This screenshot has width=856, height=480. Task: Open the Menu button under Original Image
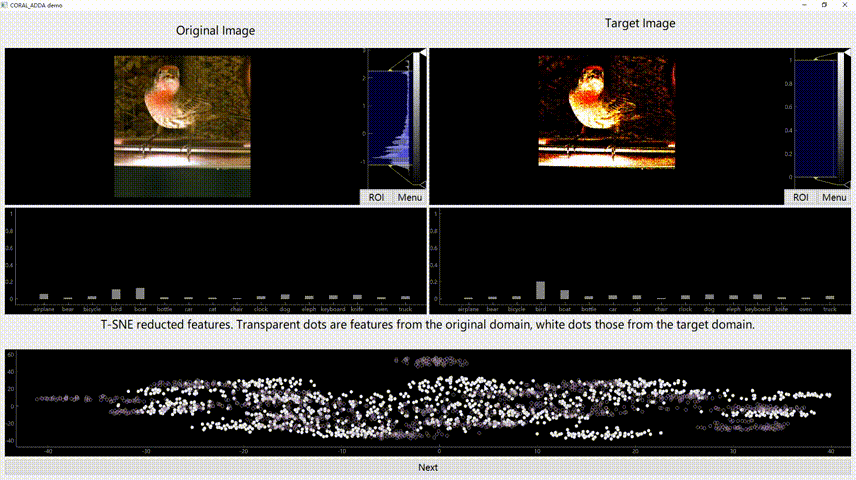click(409, 197)
